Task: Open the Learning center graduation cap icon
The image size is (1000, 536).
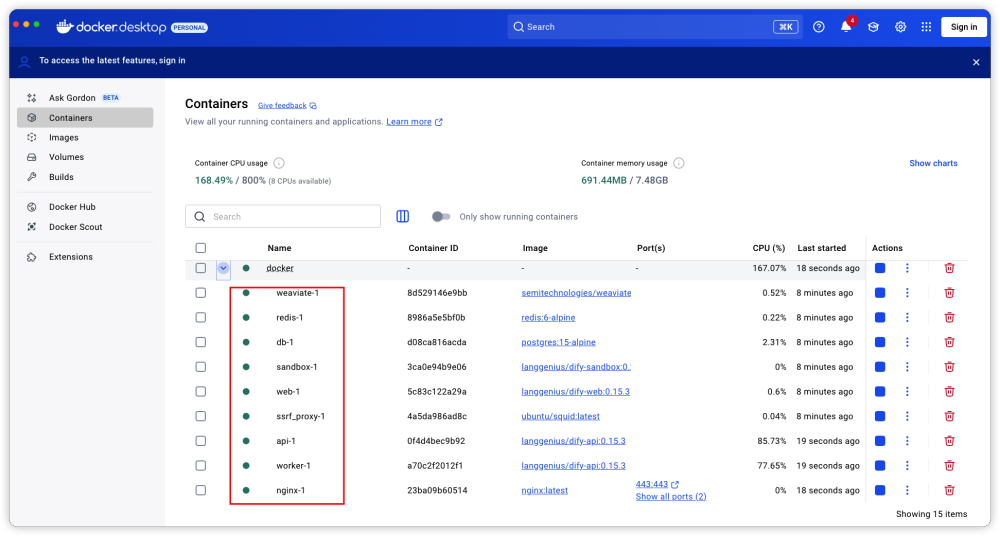Action: 873,27
